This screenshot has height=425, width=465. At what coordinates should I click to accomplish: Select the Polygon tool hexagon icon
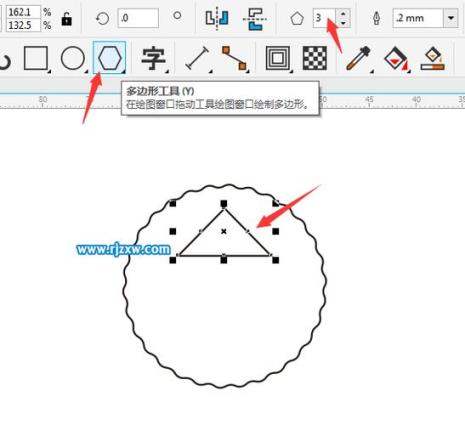pyautogui.click(x=109, y=58)
